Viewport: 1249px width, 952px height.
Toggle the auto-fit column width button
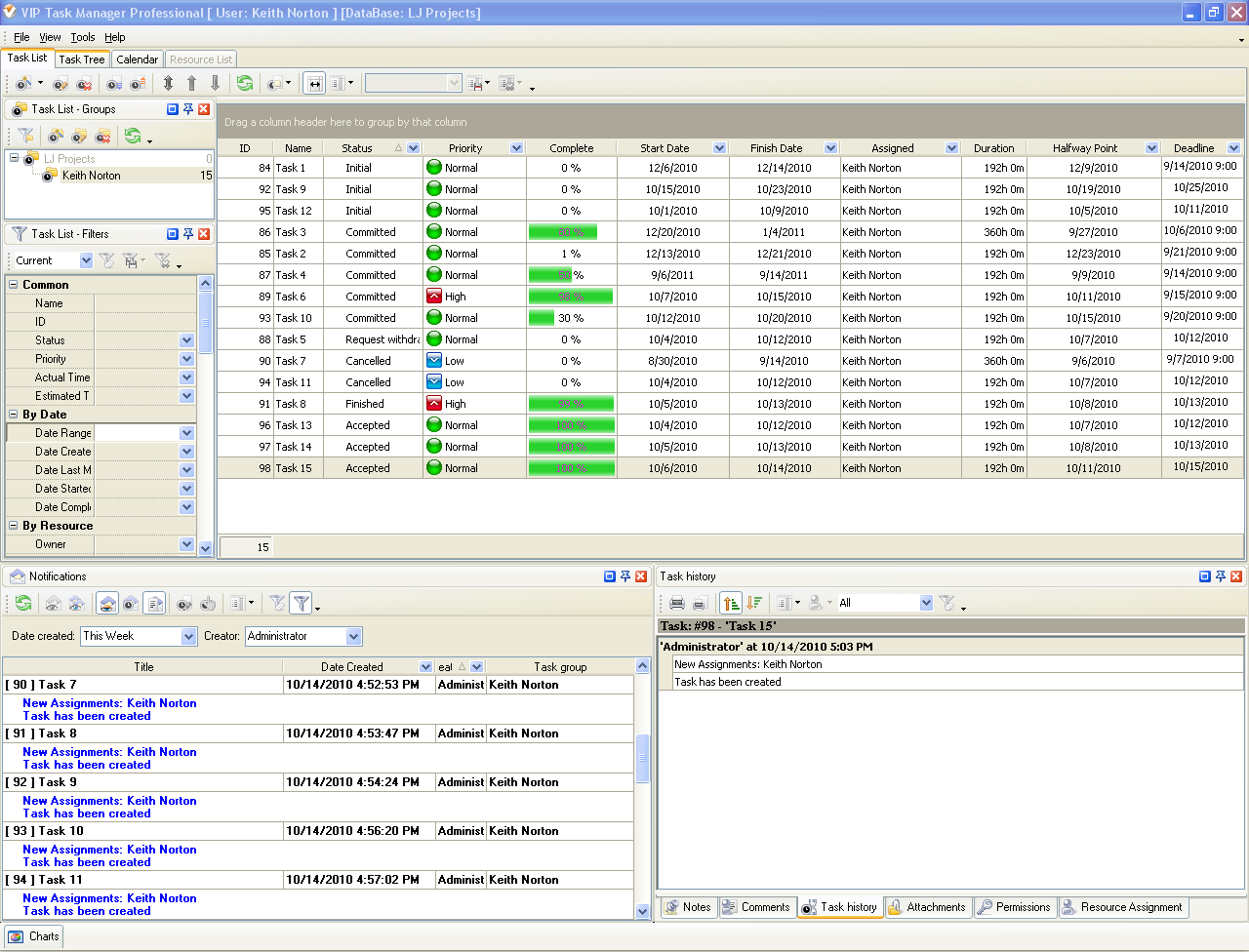click(x=314, y=84)
